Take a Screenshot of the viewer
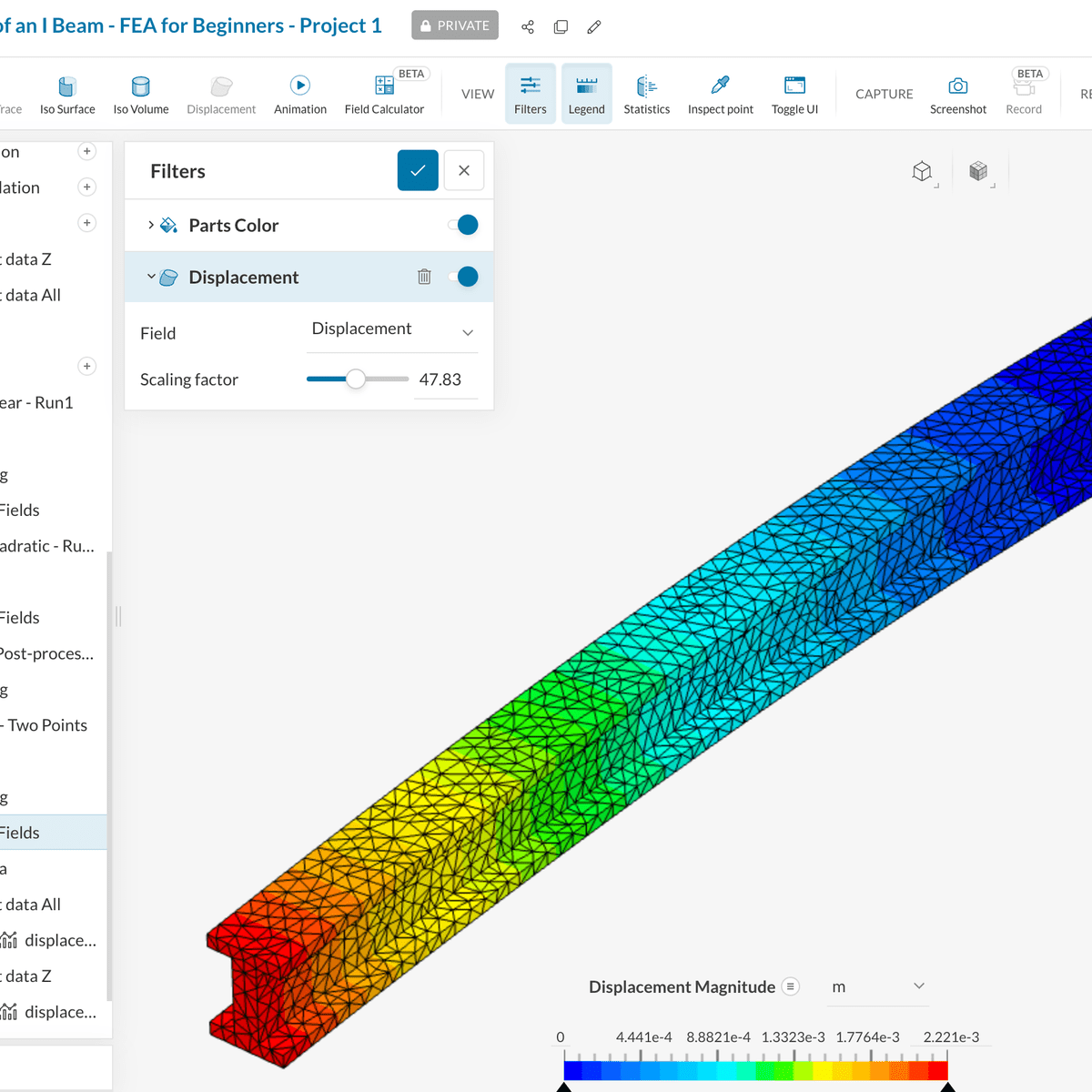 (958, 95)
